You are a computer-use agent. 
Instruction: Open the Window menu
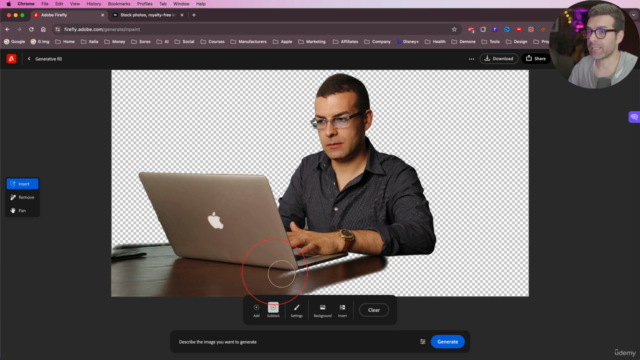pyautogui.click(x=181, y=4)
